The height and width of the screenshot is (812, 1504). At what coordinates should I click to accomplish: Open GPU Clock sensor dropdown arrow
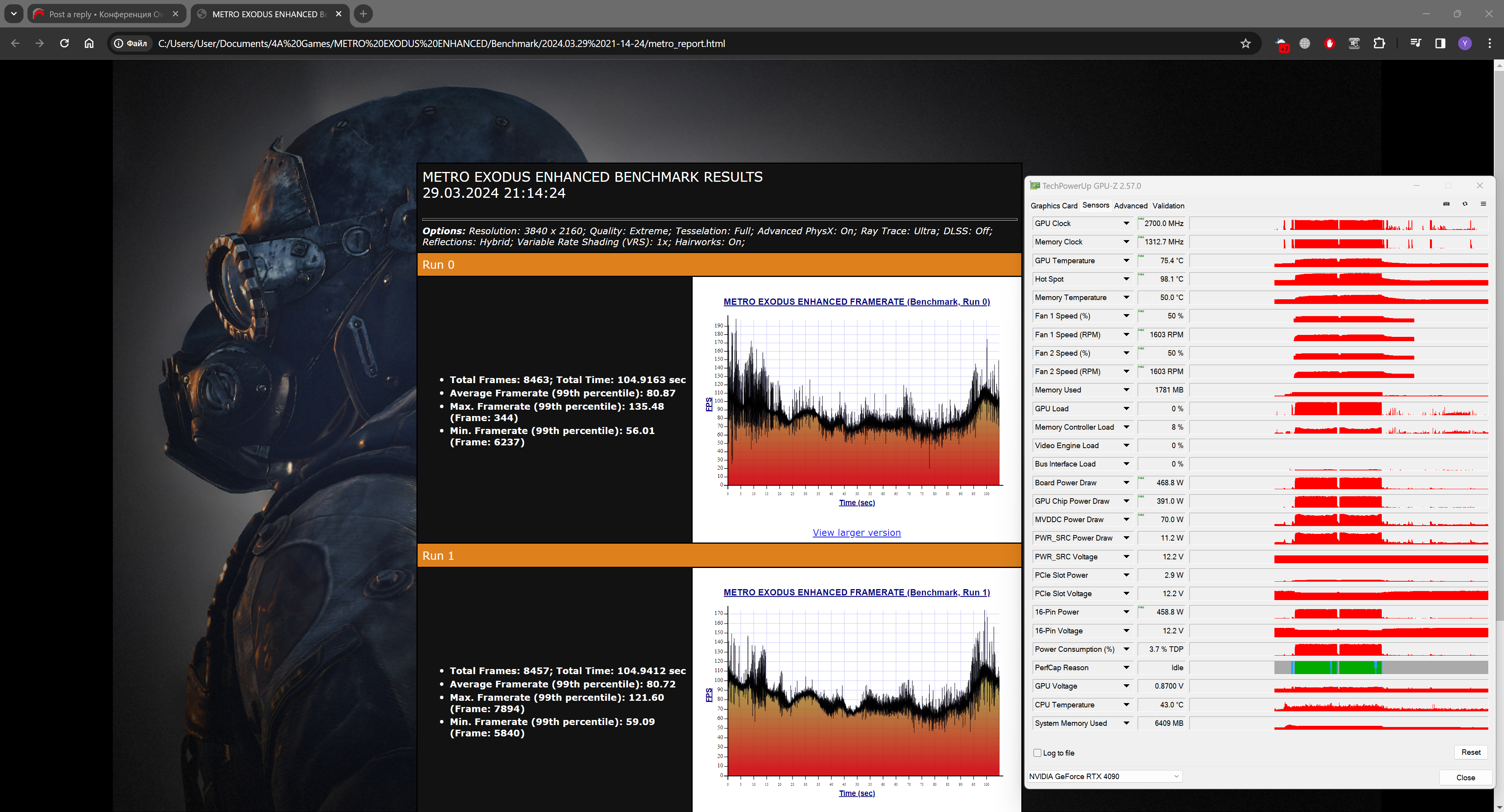click(1126, 224)
